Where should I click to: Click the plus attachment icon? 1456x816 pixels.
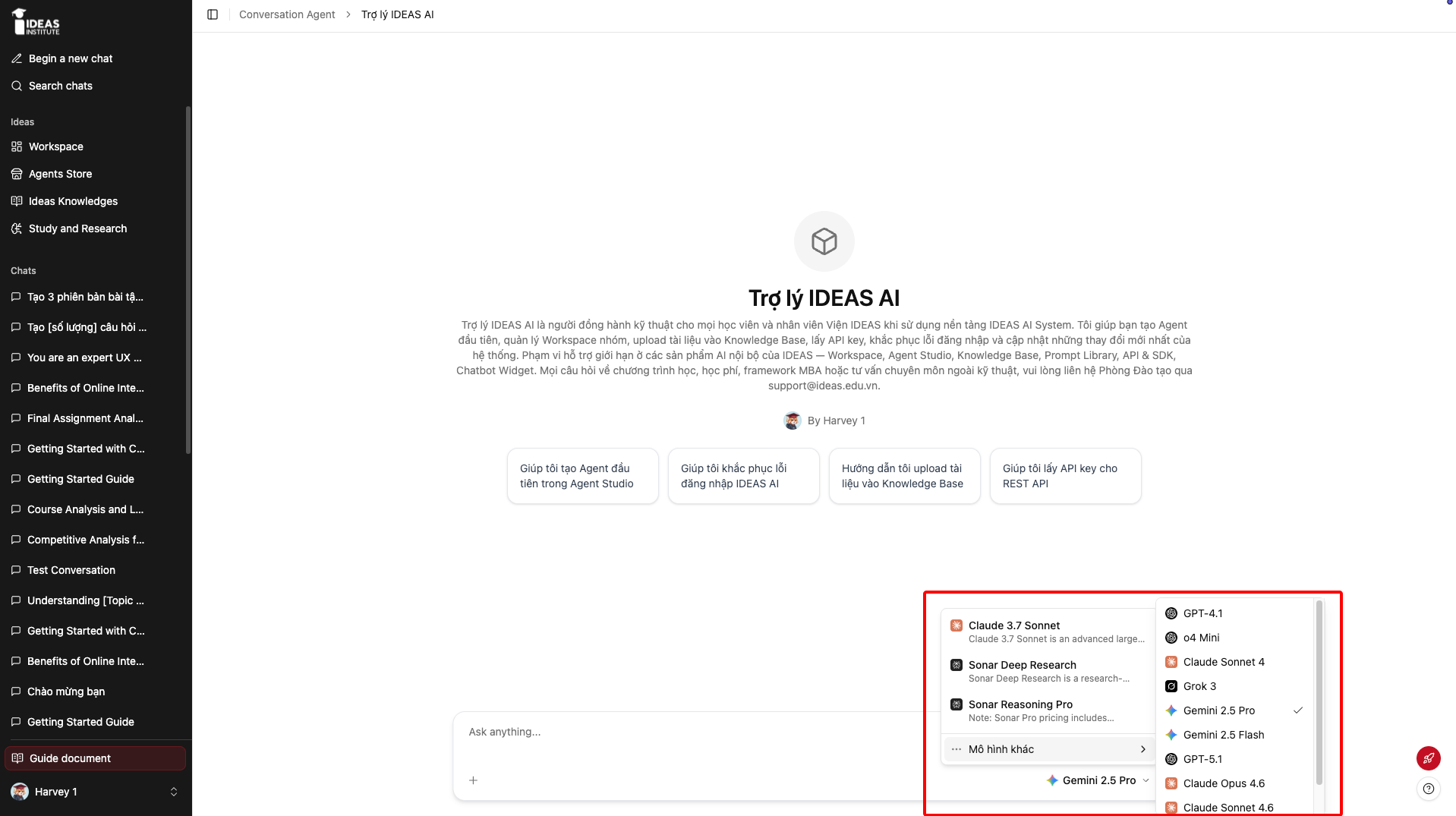tap(473, 780)
